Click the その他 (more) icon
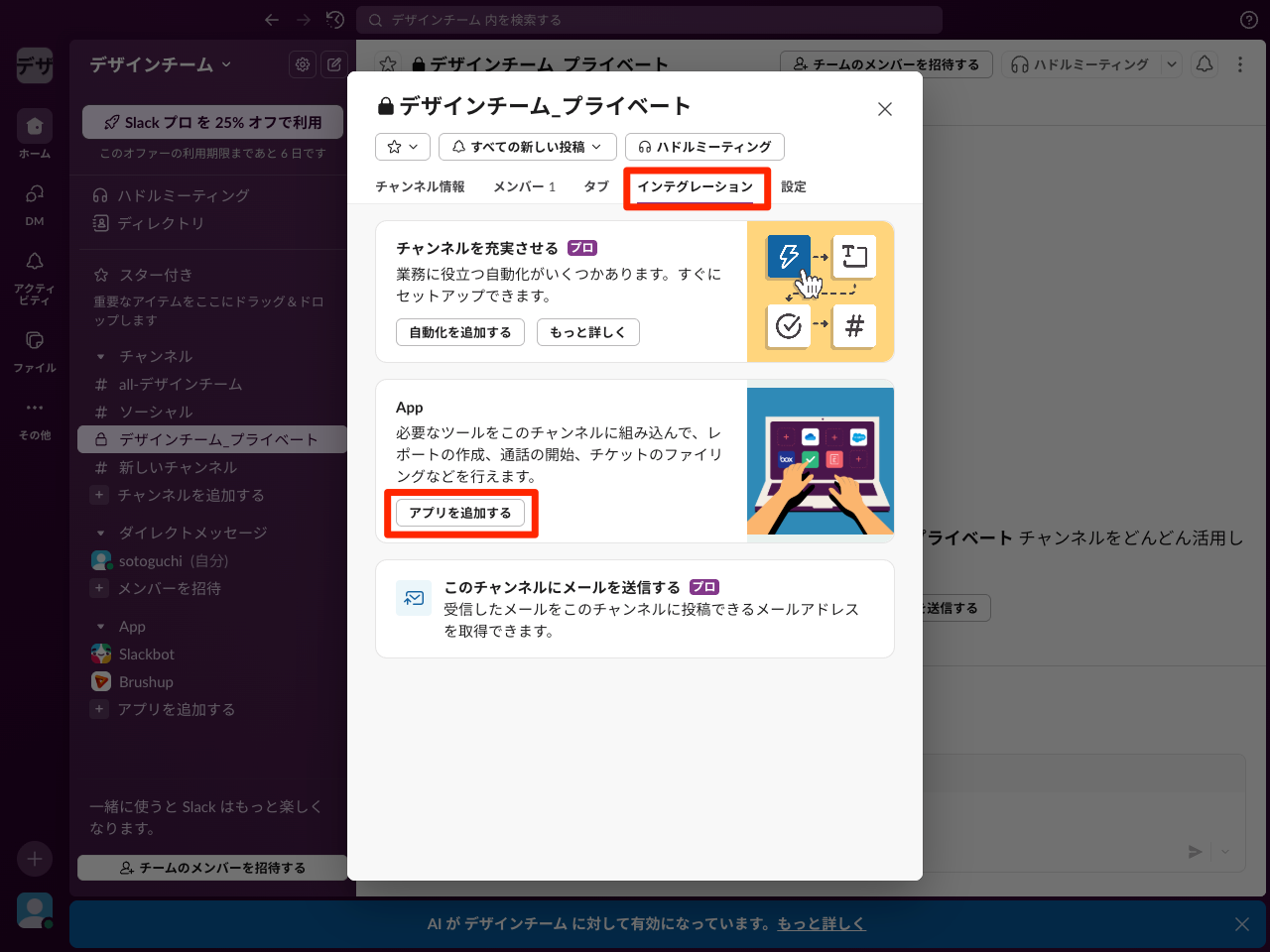The height and width of the screenshot is (952, 1270). tap(34, 407)
